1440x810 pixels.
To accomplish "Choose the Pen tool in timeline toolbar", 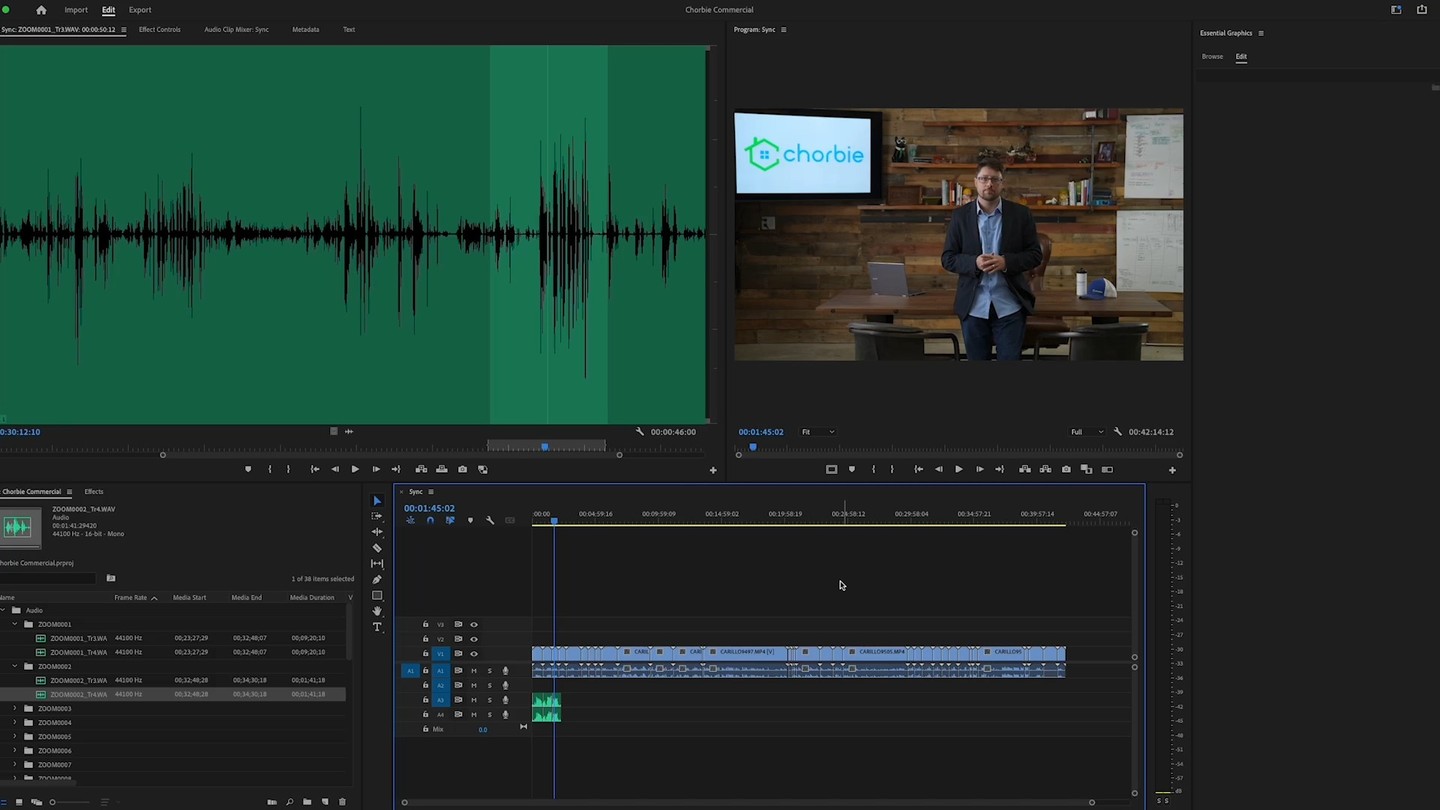I will tap(378, 579).
